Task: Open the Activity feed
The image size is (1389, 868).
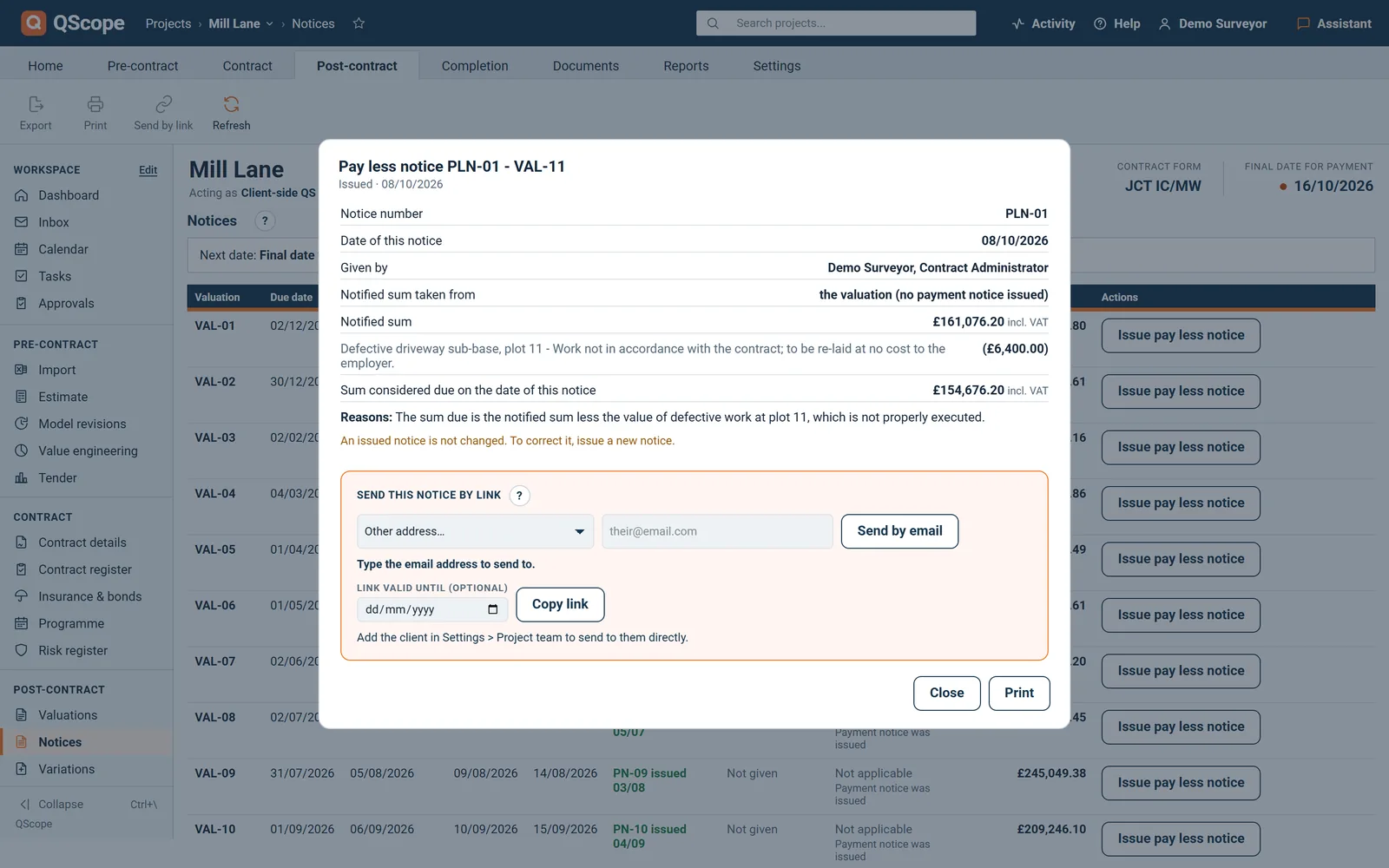Action: pos(1043,23)
